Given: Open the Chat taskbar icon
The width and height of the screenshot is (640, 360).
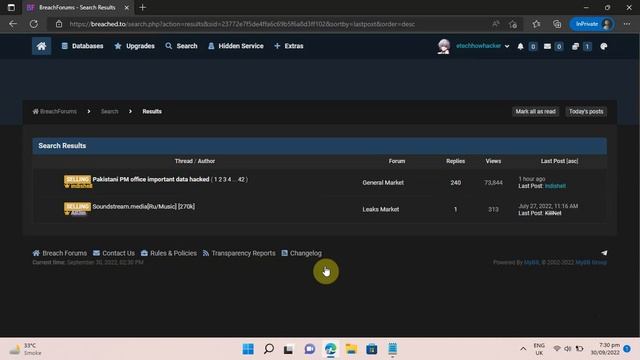Looking at the screenshot, I should tap(310, 349).
